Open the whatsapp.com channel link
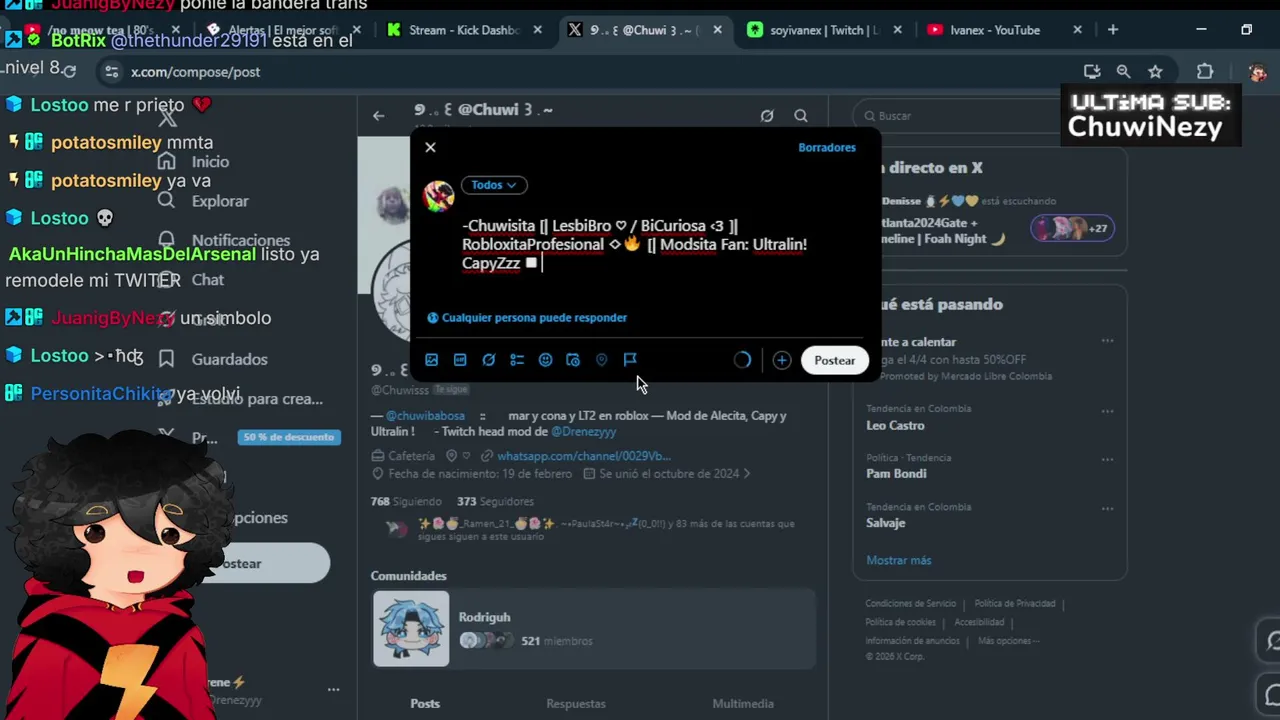Screen dimensions: 1280x720 click(x=584, y=456)
